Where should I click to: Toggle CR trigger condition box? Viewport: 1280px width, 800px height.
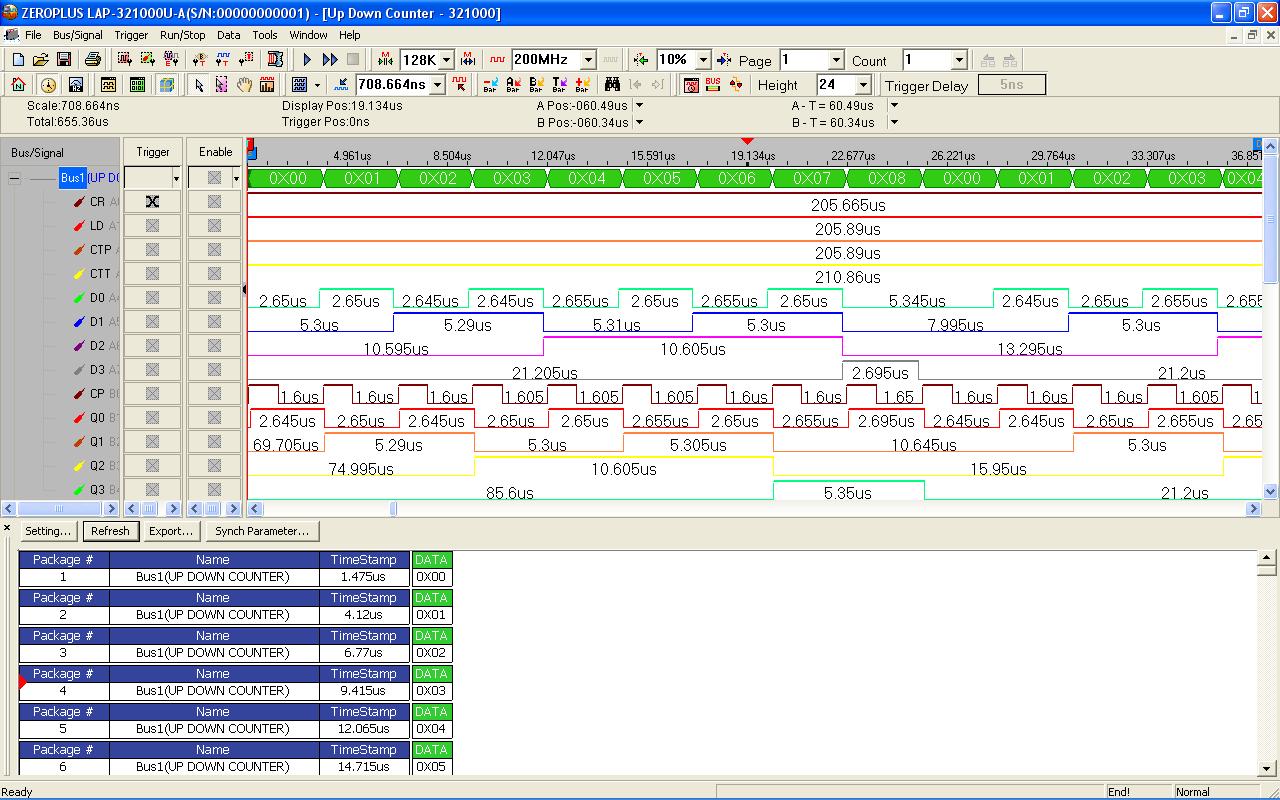click(152, 201)
